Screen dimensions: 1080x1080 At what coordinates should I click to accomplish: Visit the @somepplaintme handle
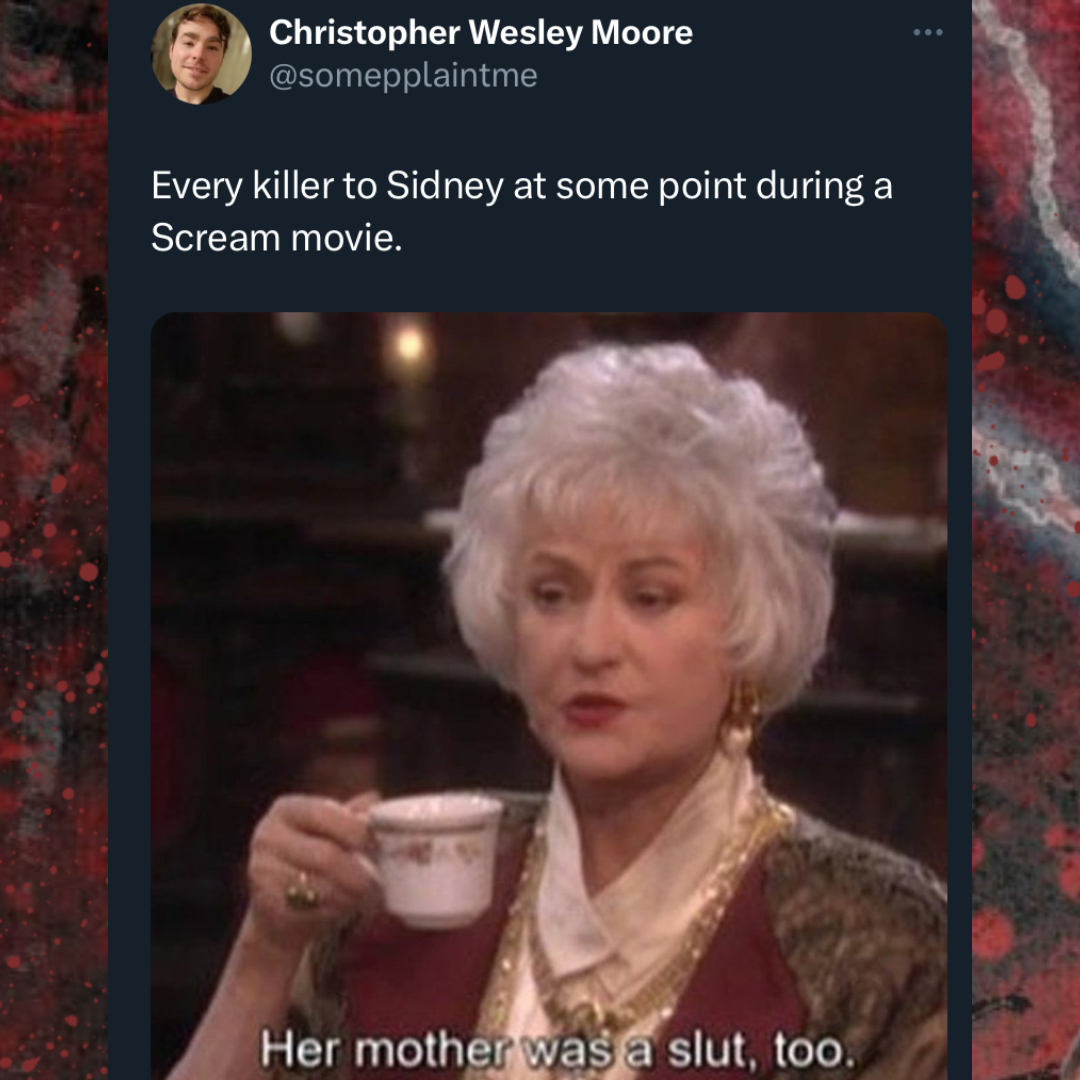click(403, 75)
